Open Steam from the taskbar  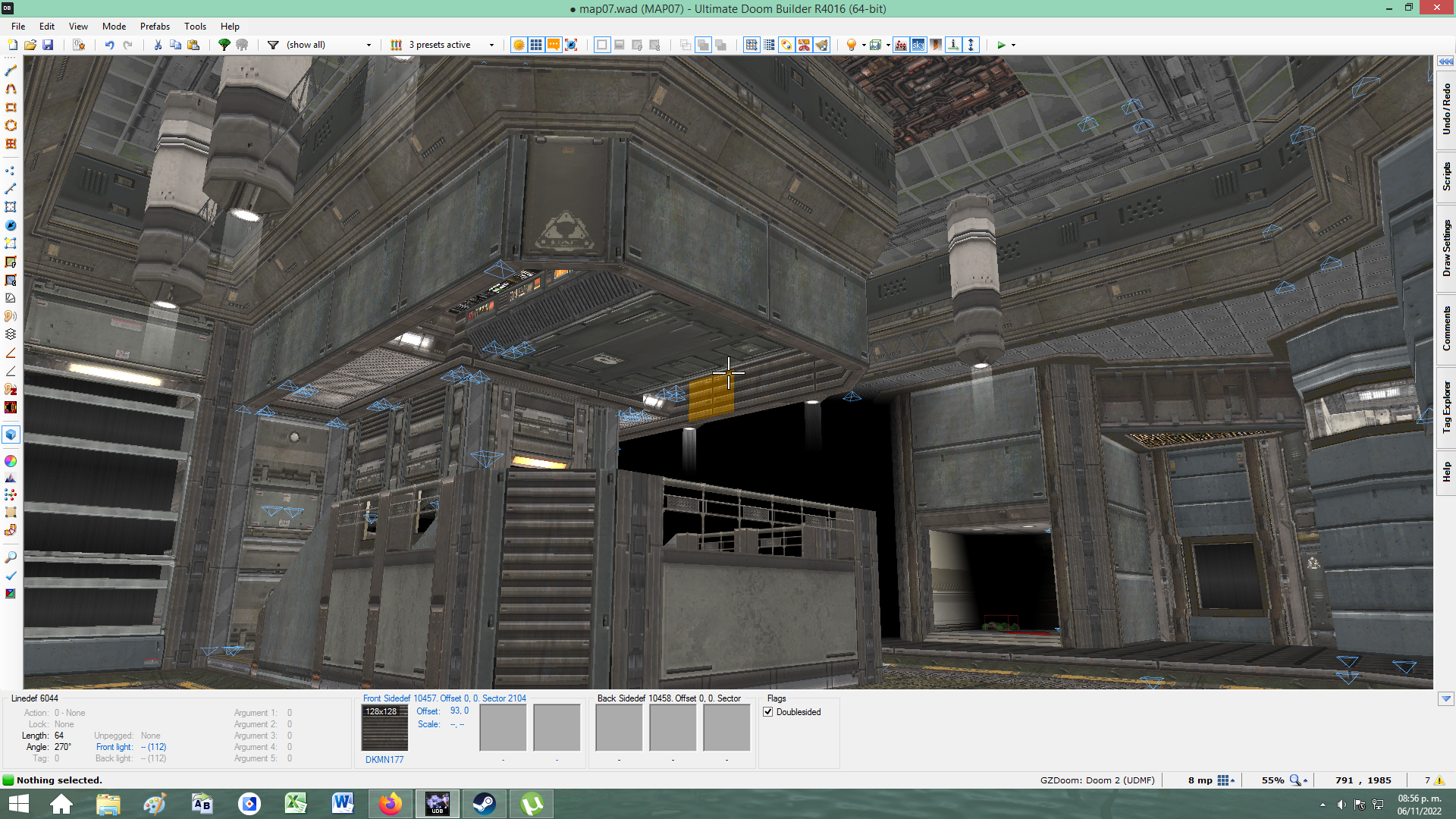[x=485, y=804]
